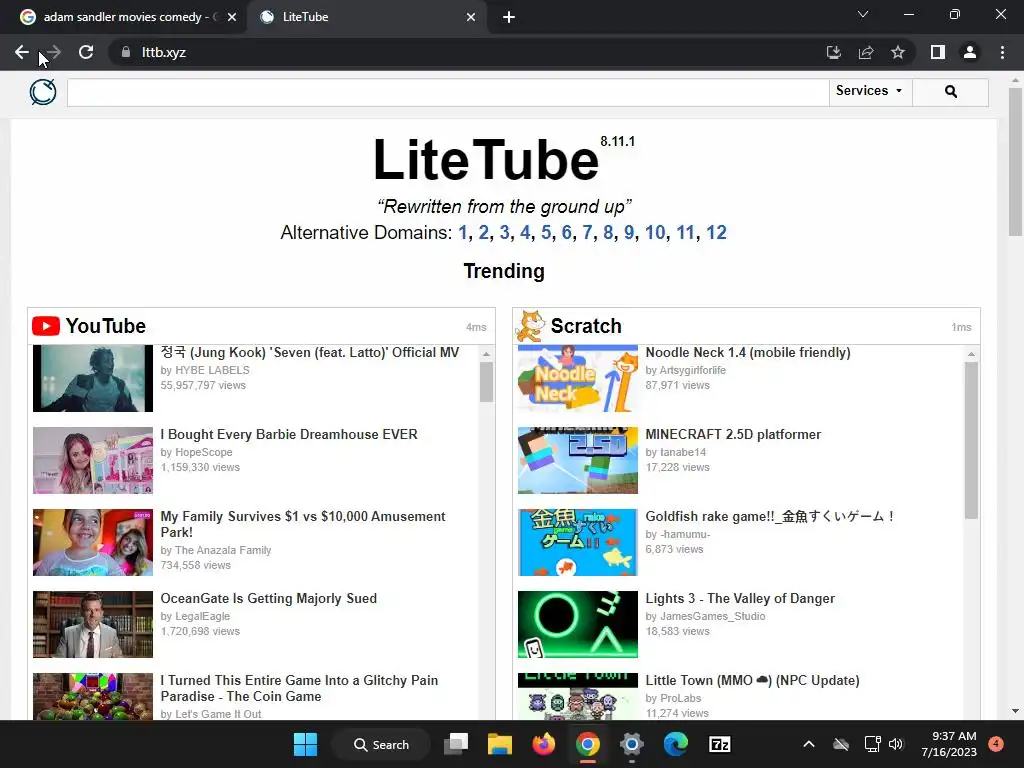Screen dimensions: 1024x768
Task: Click the taskbar Search box
Action: 381,744
